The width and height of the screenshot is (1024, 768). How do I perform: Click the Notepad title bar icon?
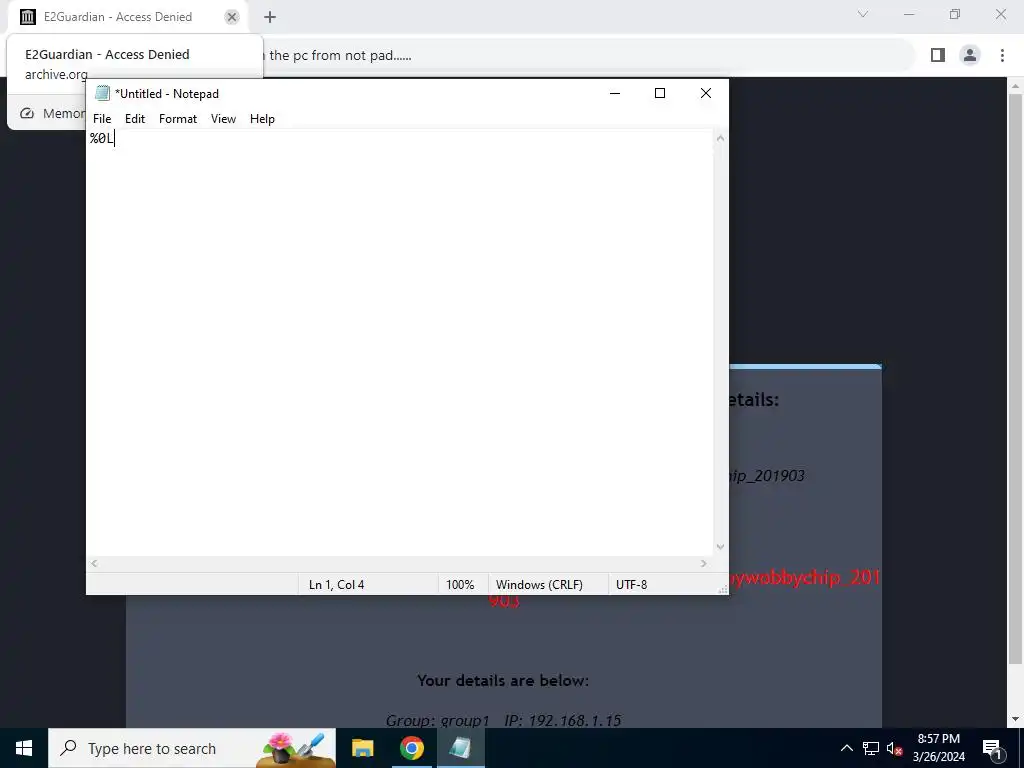pos(102,93)
